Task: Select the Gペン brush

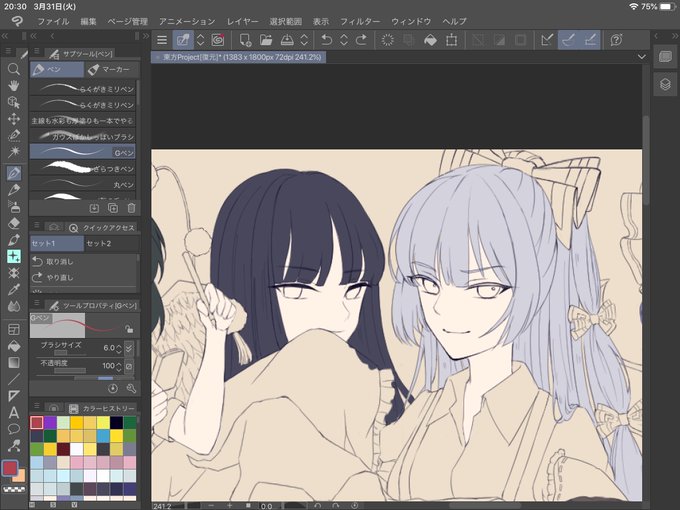Action: (82, 152)
